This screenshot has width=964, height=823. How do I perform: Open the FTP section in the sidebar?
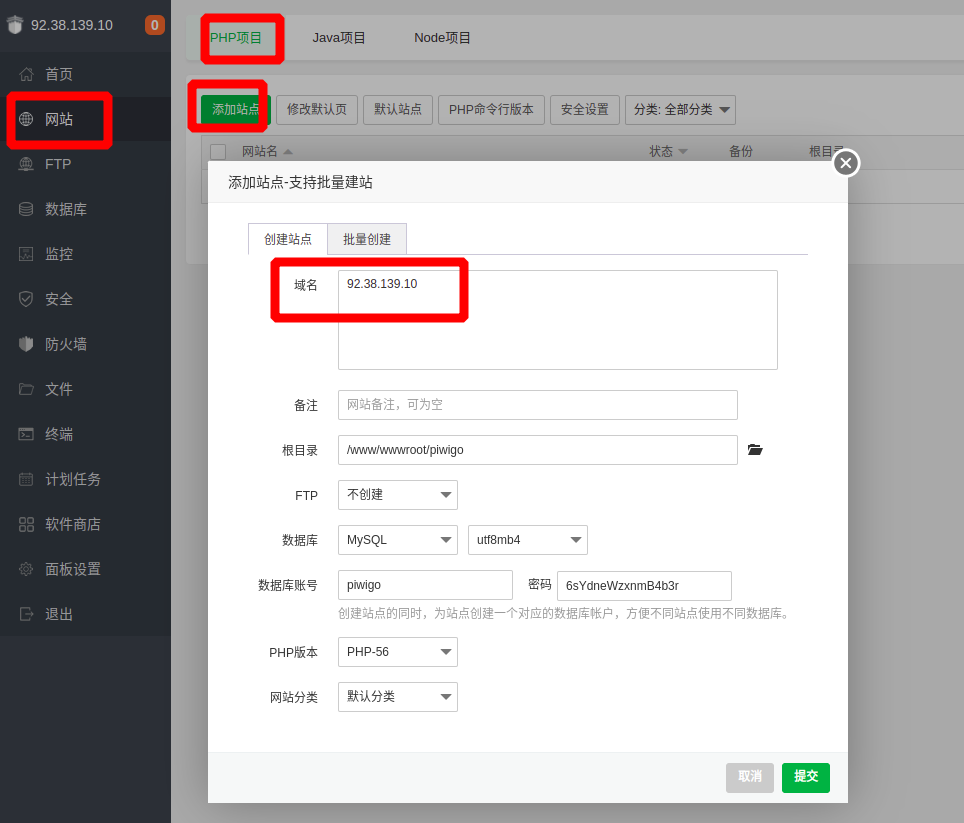(59, 164)
